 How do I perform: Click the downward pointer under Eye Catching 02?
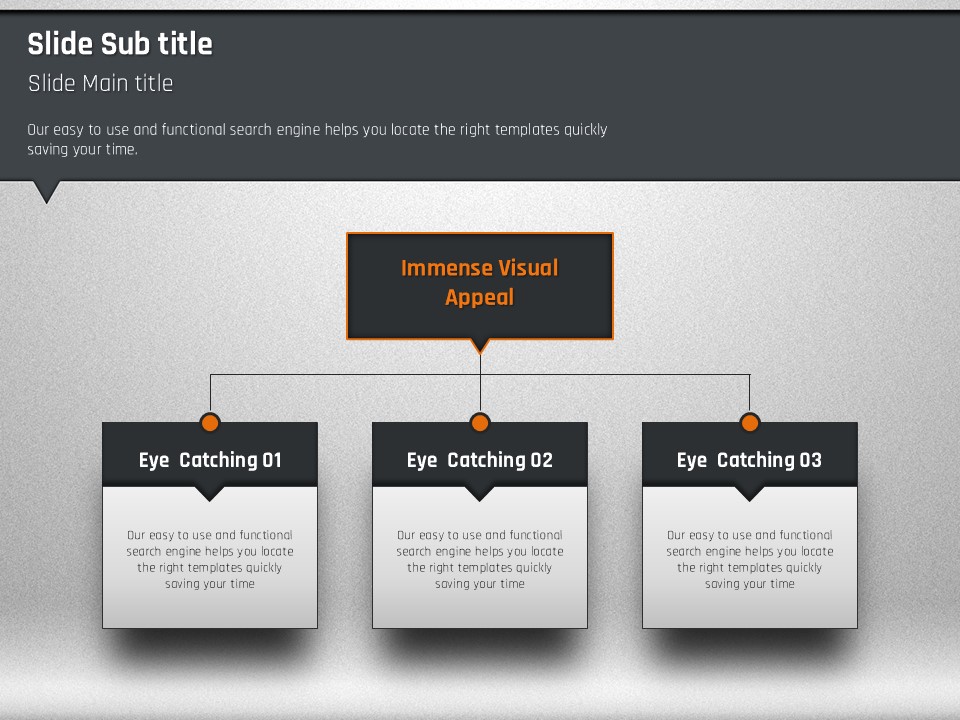click(x=479, y=493)
